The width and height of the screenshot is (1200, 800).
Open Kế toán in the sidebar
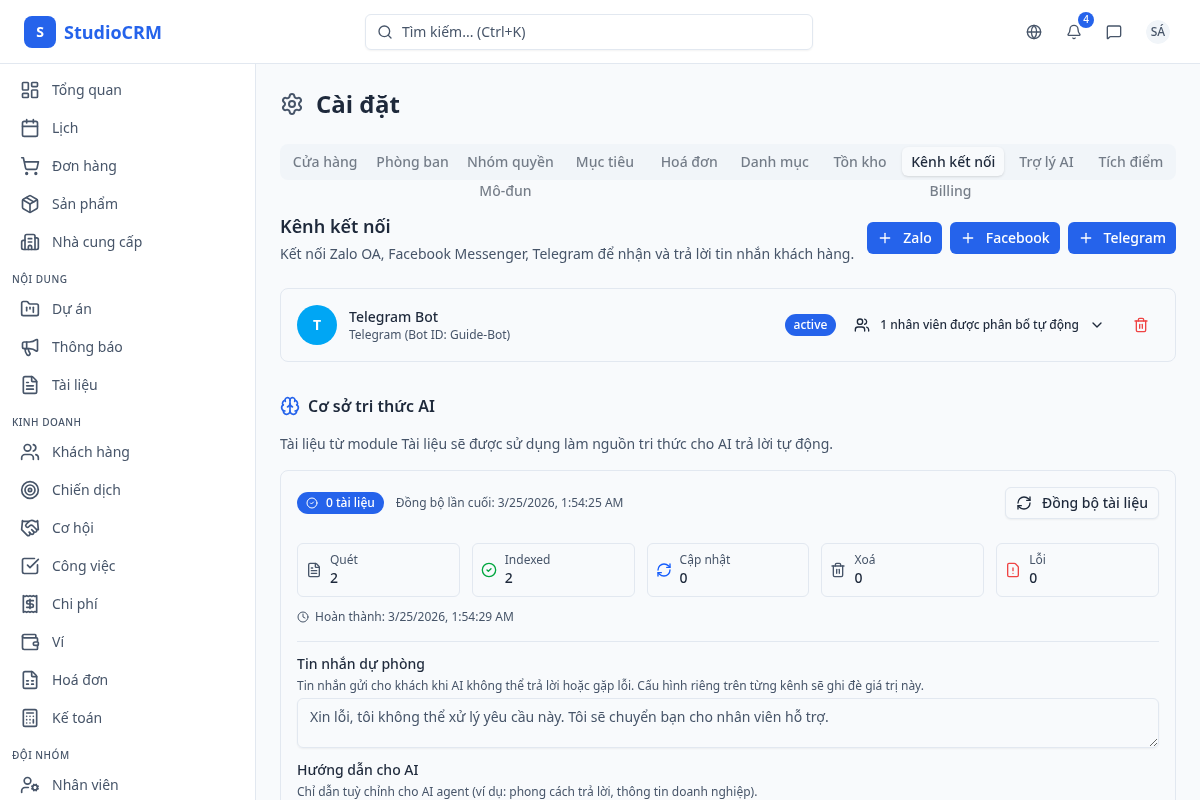76,718
